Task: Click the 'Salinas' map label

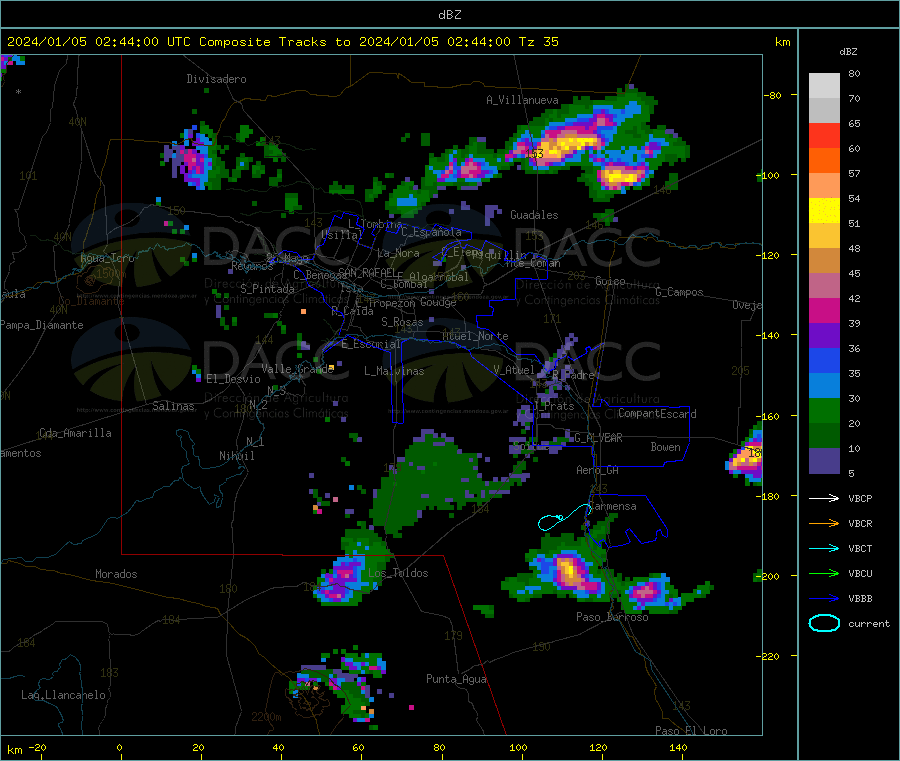Action: [x=173, y=406]
